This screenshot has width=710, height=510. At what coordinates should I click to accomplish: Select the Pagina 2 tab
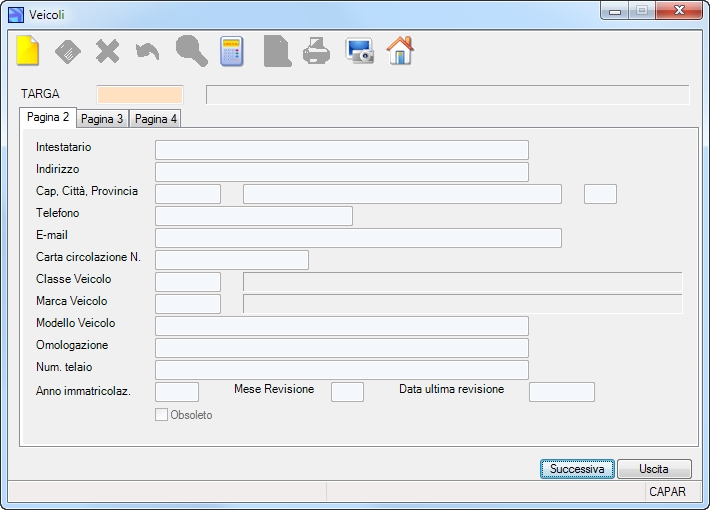(x=48, y=117)
